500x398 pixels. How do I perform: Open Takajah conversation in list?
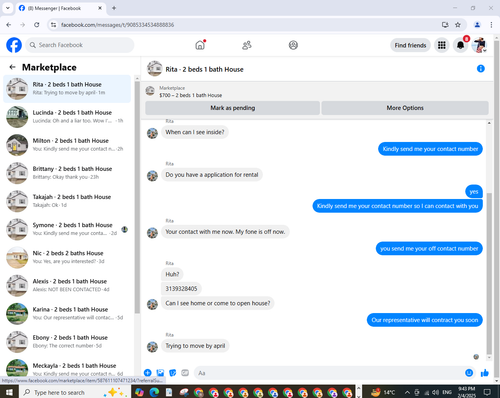[67, 201]
